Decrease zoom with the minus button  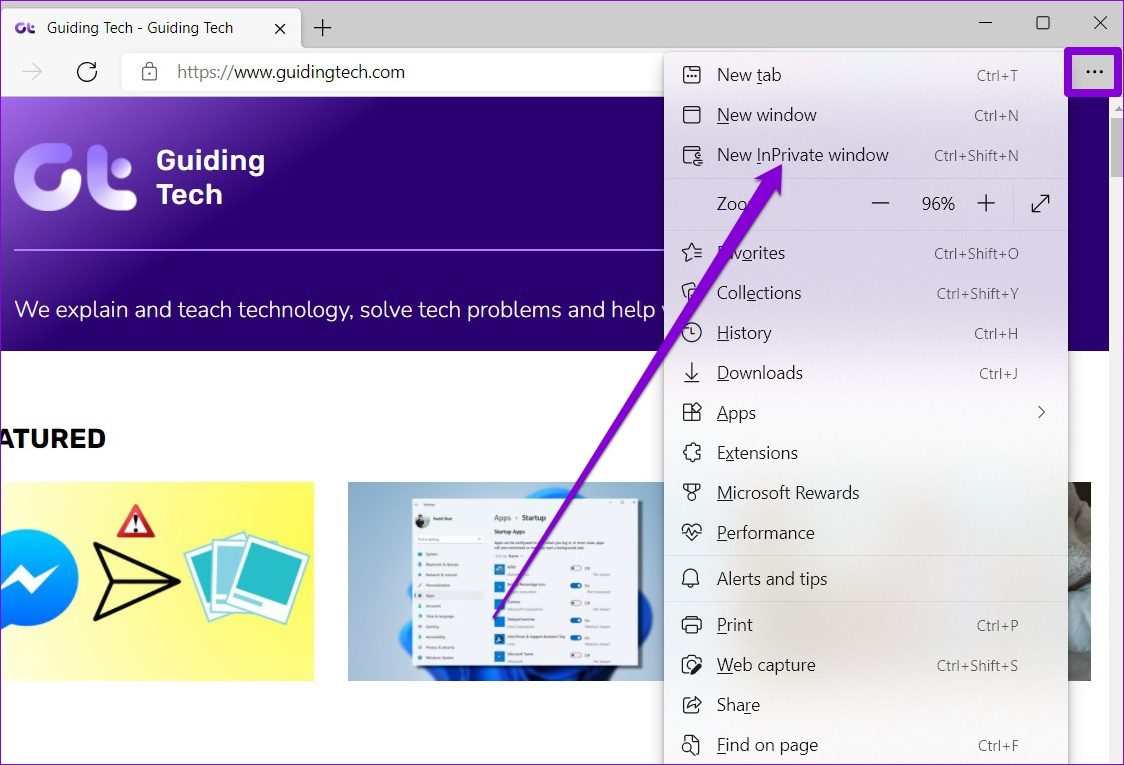click(880, 204)
